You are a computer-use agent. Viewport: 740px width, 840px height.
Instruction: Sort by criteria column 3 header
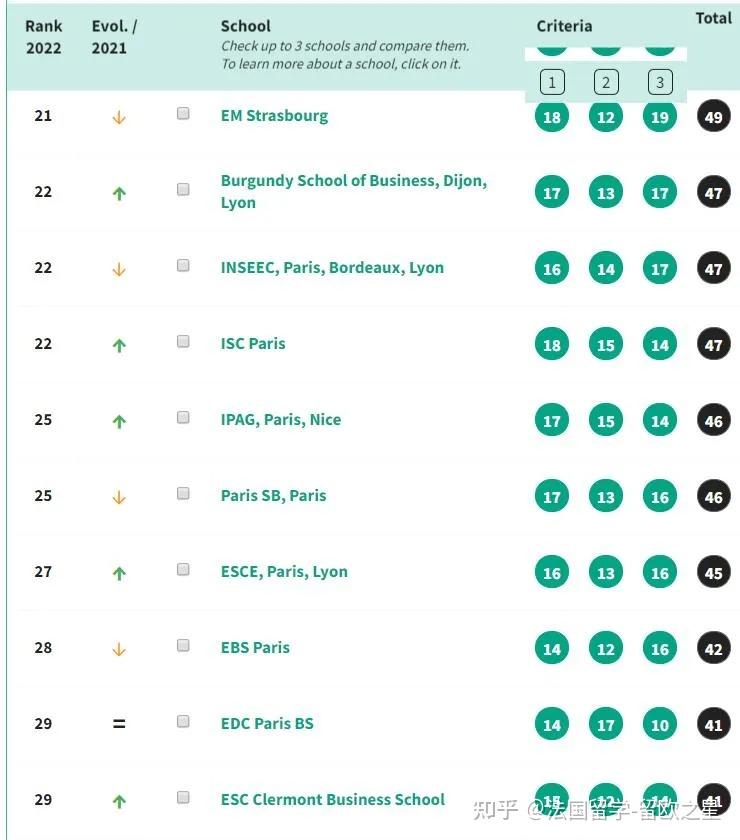click(660, 82)
